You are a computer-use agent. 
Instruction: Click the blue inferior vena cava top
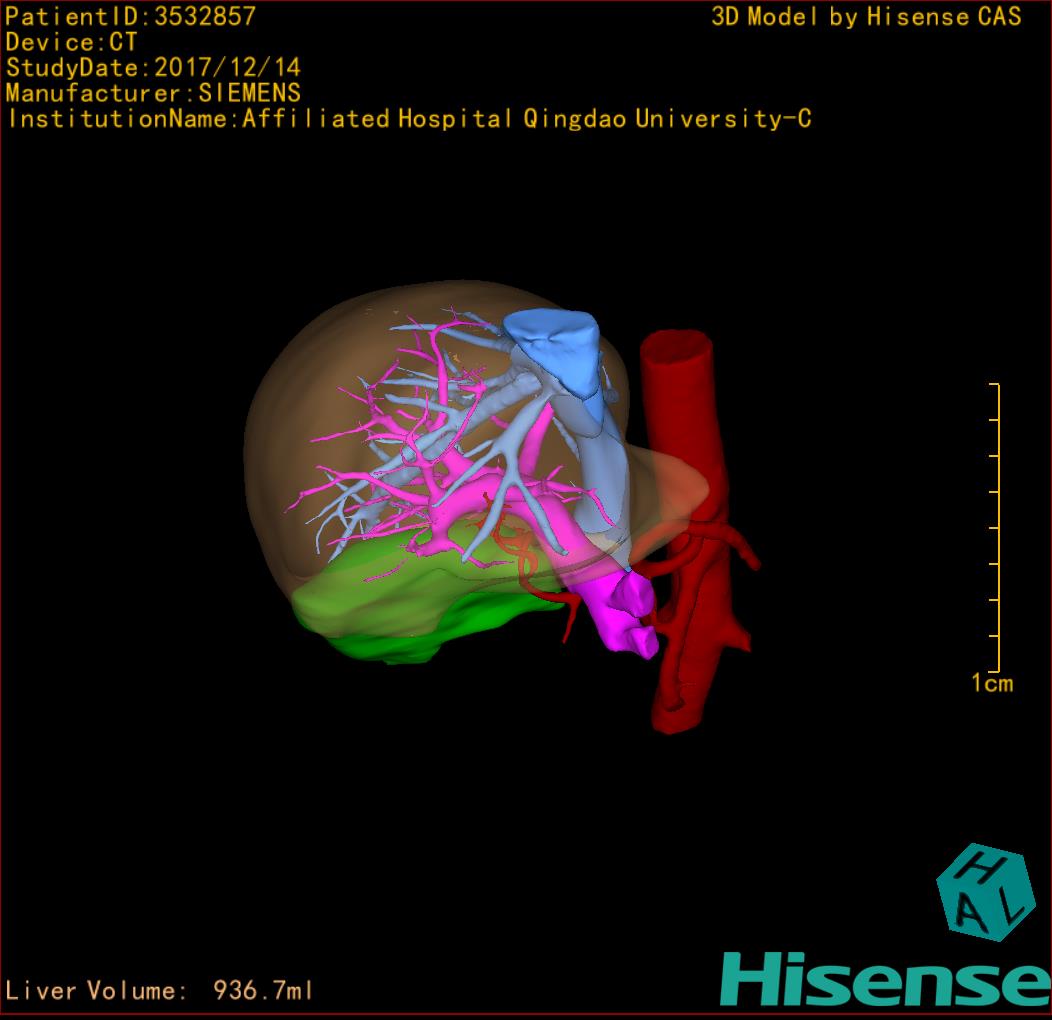tap(553, 347)
